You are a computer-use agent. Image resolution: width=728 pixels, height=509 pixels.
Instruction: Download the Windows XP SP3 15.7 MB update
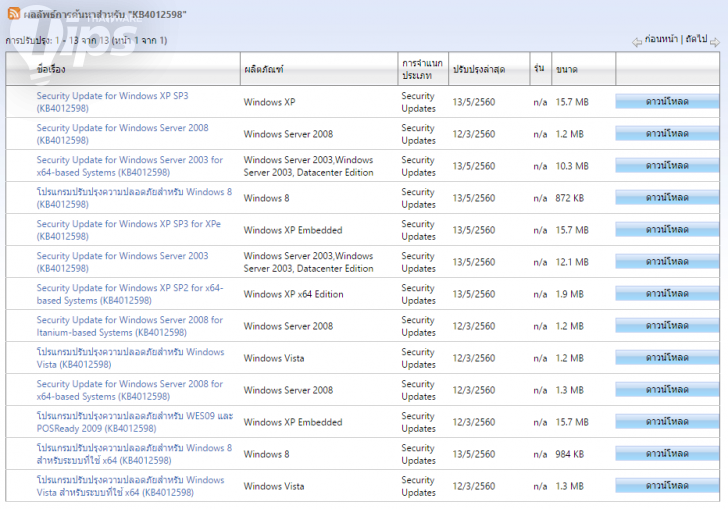[667, 101]
